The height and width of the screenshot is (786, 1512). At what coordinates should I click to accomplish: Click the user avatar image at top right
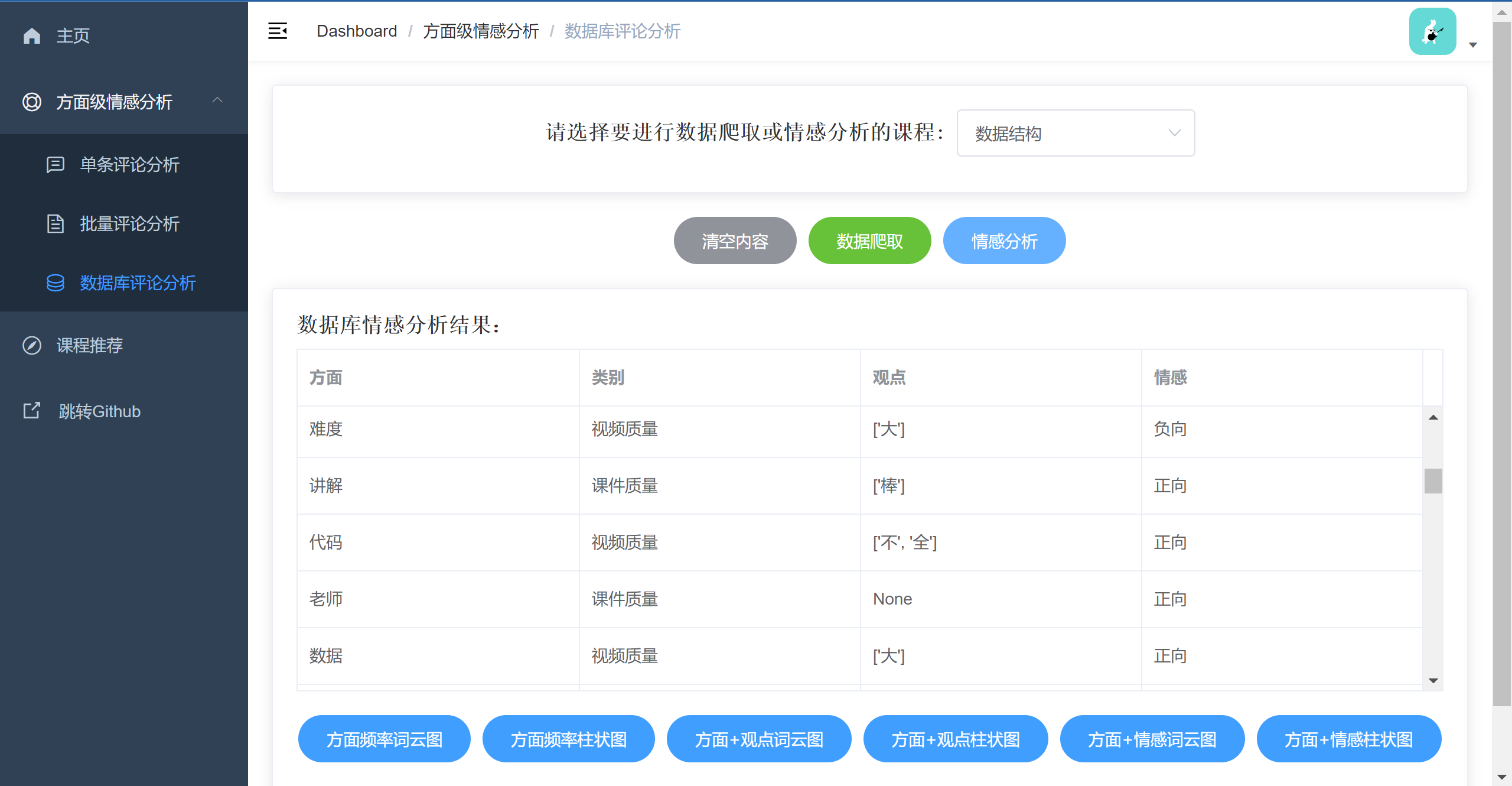[x=1432, y=31]
